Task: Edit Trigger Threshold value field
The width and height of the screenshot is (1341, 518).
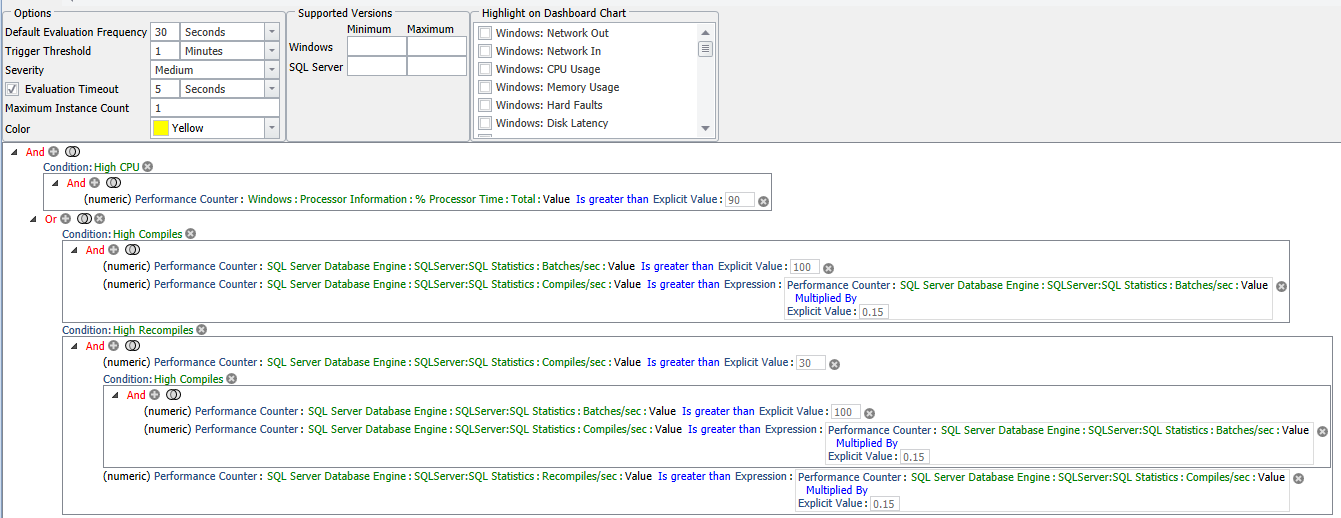Action: coord(165,51)
